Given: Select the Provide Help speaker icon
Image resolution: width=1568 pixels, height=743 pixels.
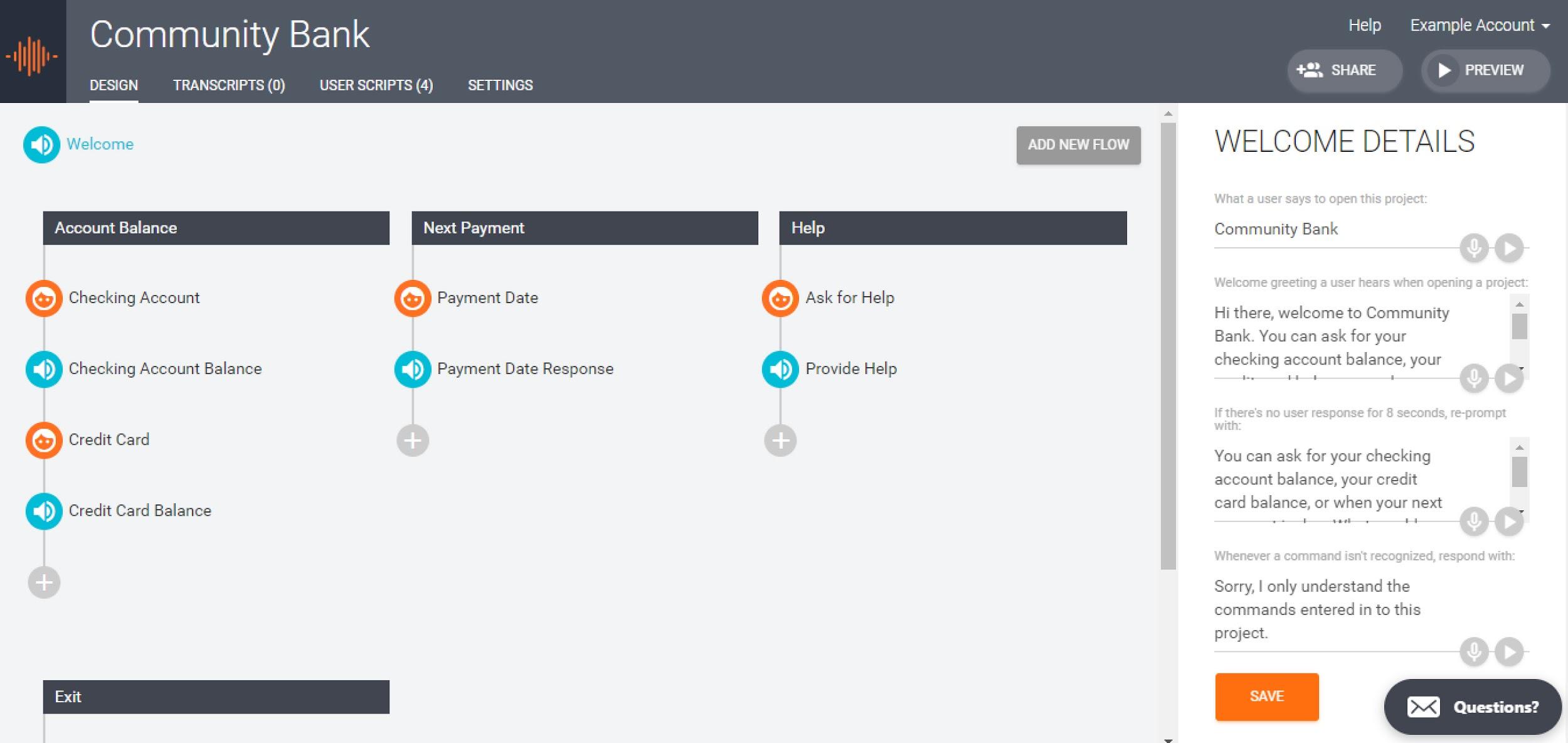Looking at the screenshot, I should pos(780,369).
